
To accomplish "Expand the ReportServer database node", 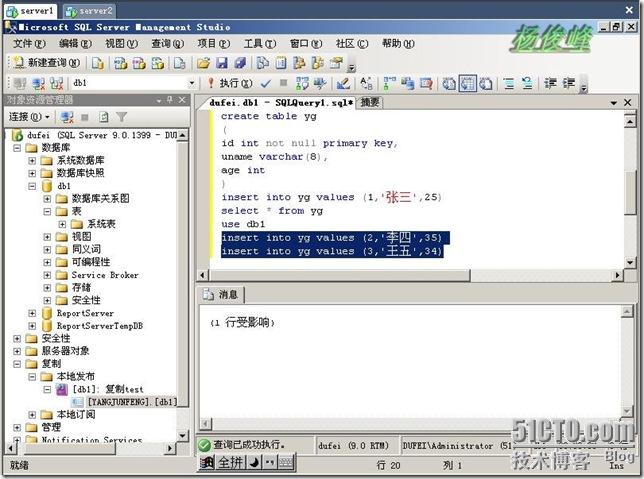I will click(32, 313).
